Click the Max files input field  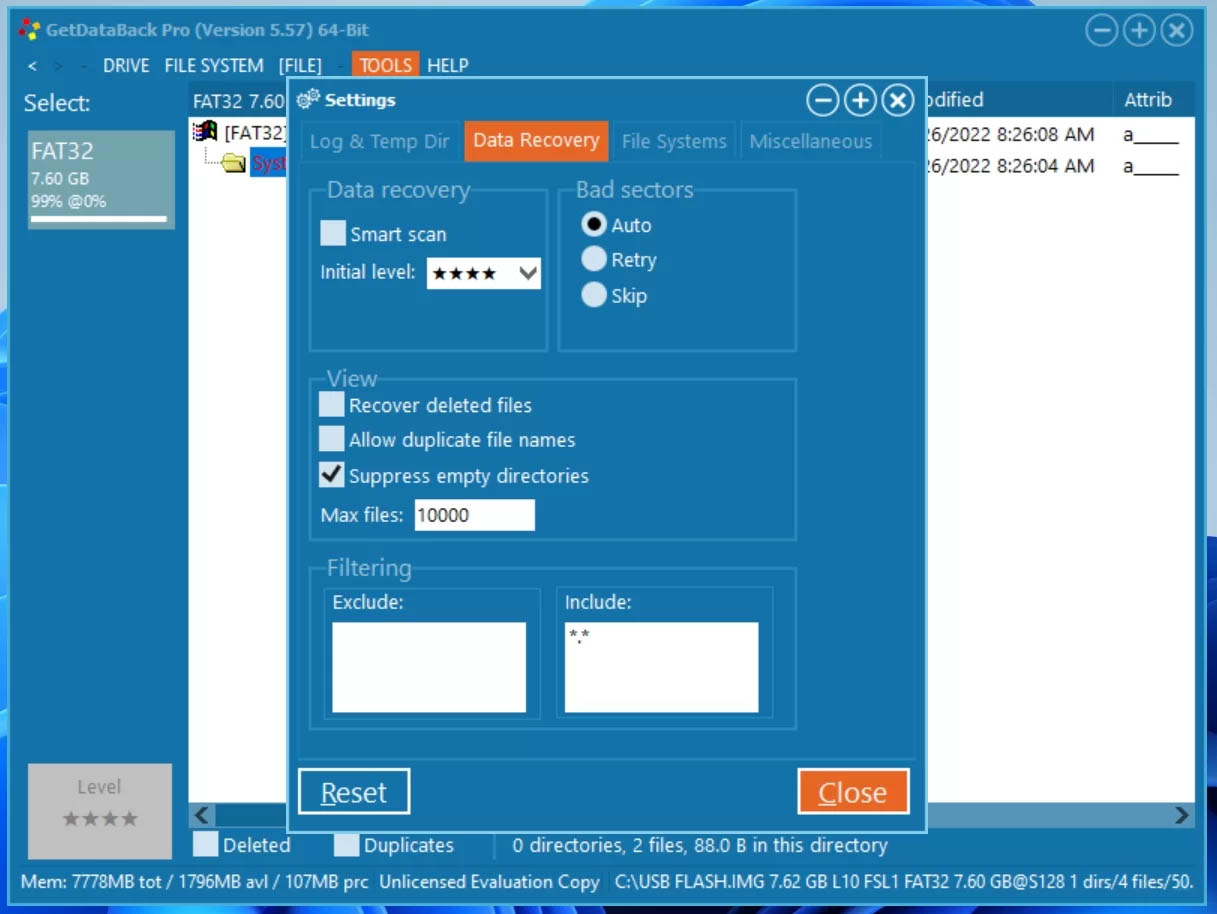475,515
